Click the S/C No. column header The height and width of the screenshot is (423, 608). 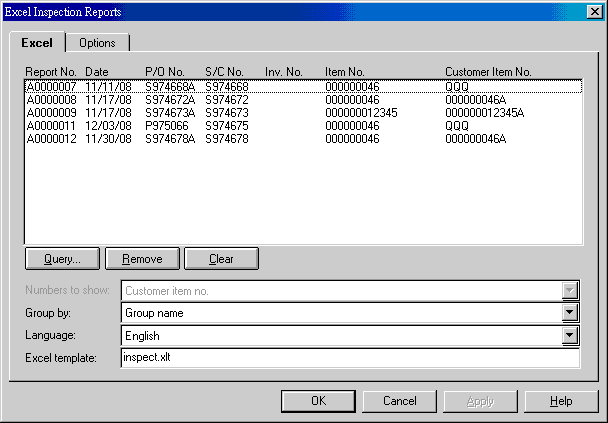[x=224, y=72]
